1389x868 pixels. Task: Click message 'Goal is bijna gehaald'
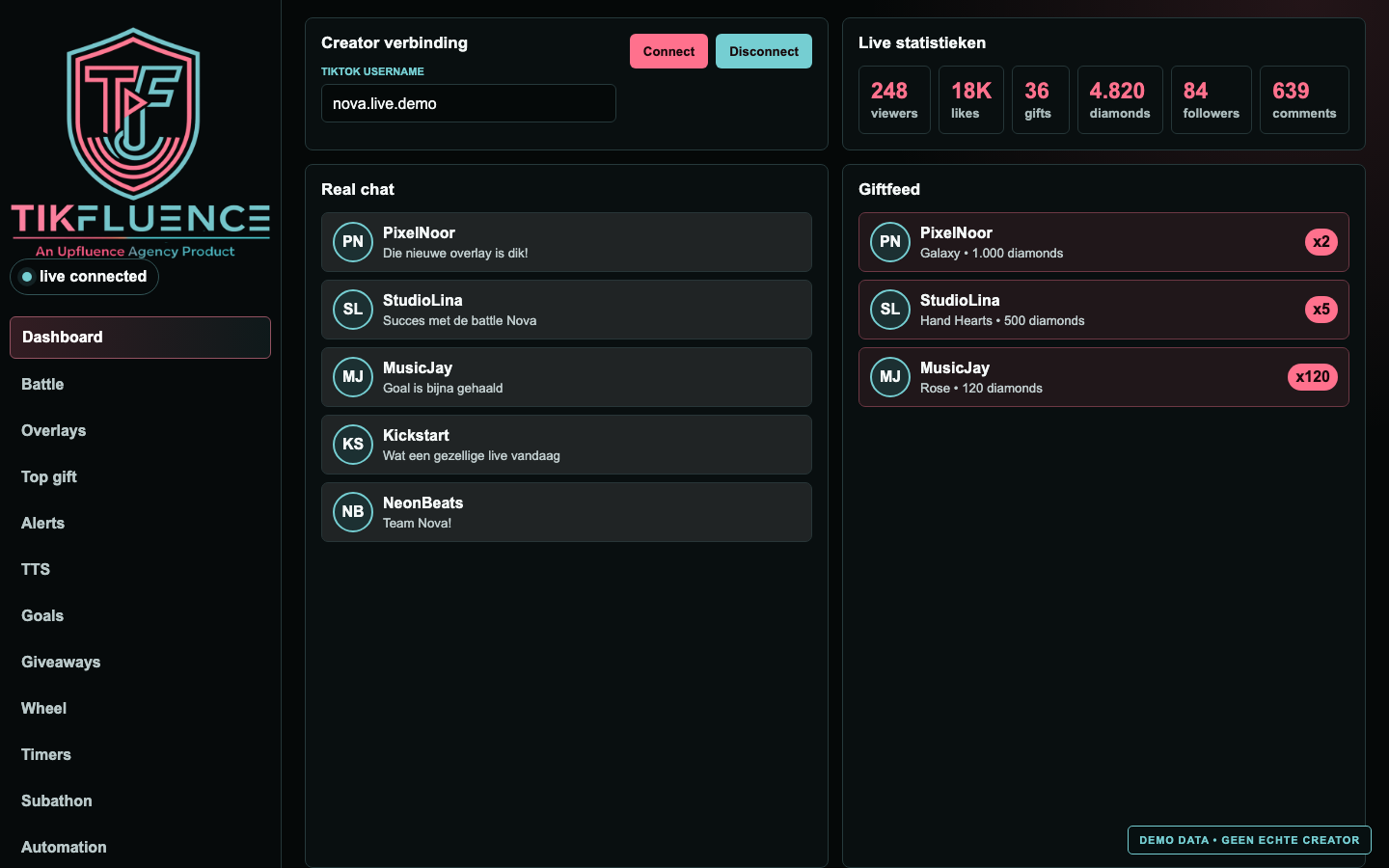(x=443, y=389)
